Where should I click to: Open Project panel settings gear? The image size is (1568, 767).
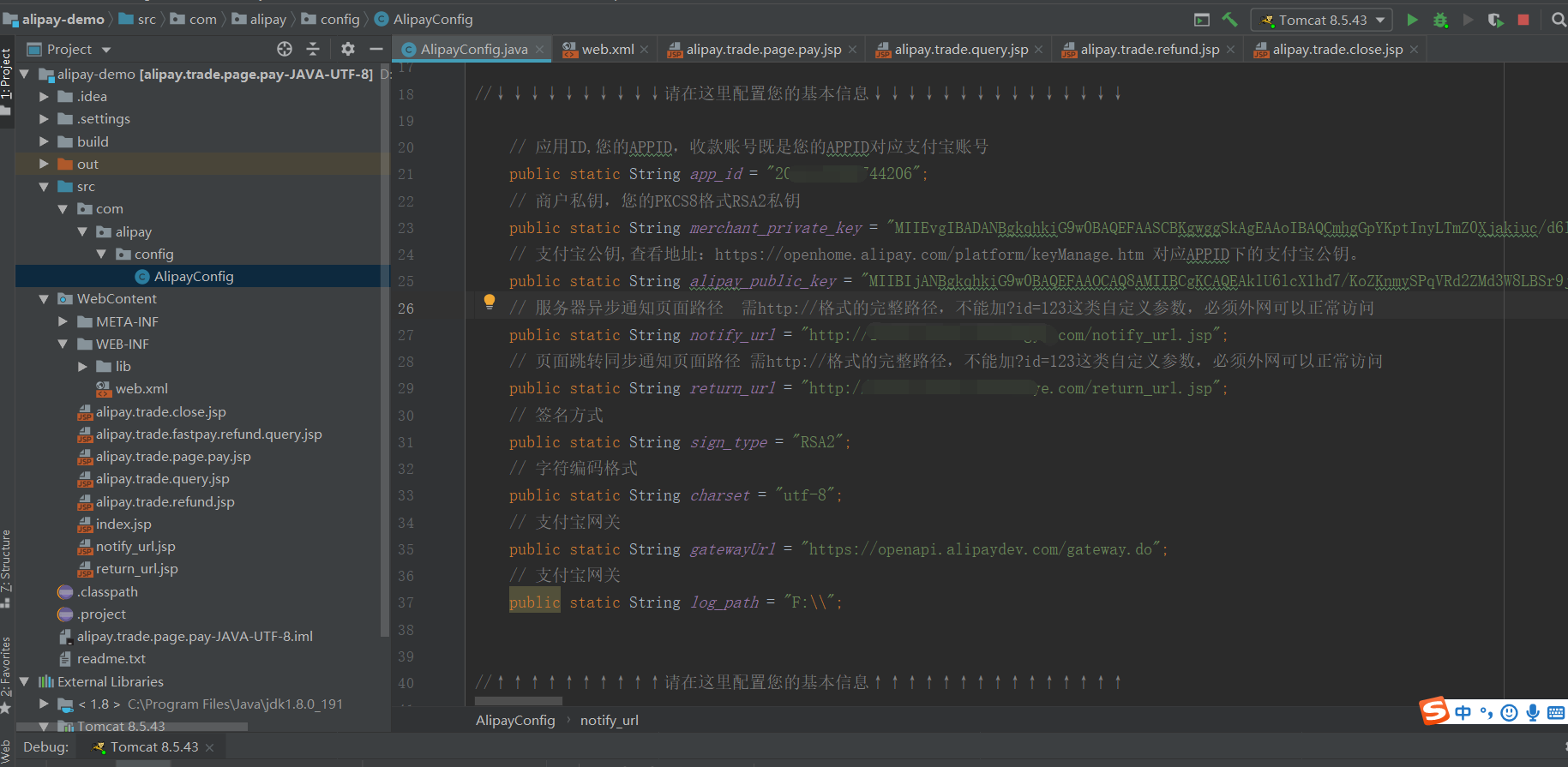347,49
